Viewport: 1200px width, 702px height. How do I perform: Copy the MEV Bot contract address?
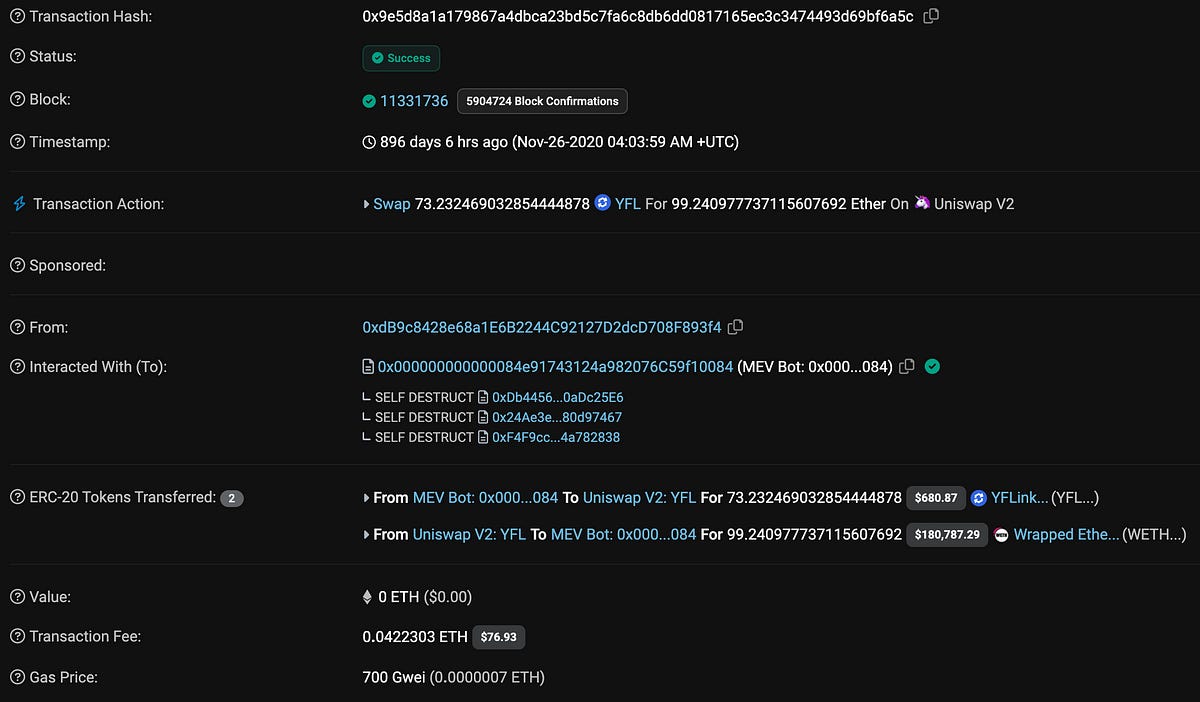point(907,367)
